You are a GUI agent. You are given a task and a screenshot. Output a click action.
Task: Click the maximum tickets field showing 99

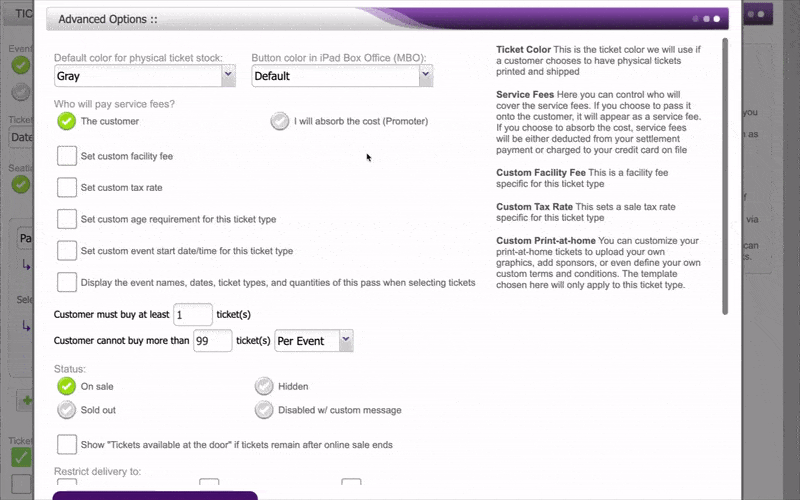point(212,341)
